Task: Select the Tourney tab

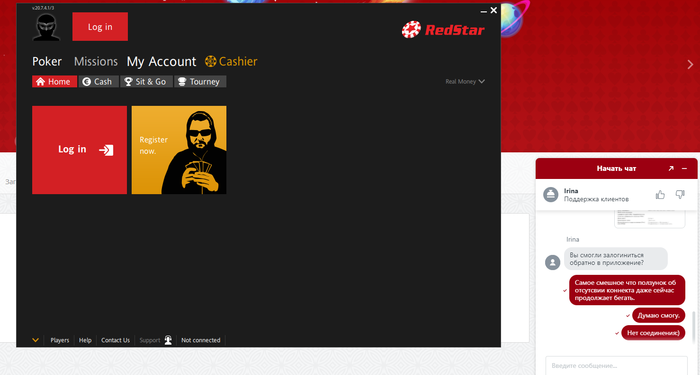Action: tap(200, 82)
